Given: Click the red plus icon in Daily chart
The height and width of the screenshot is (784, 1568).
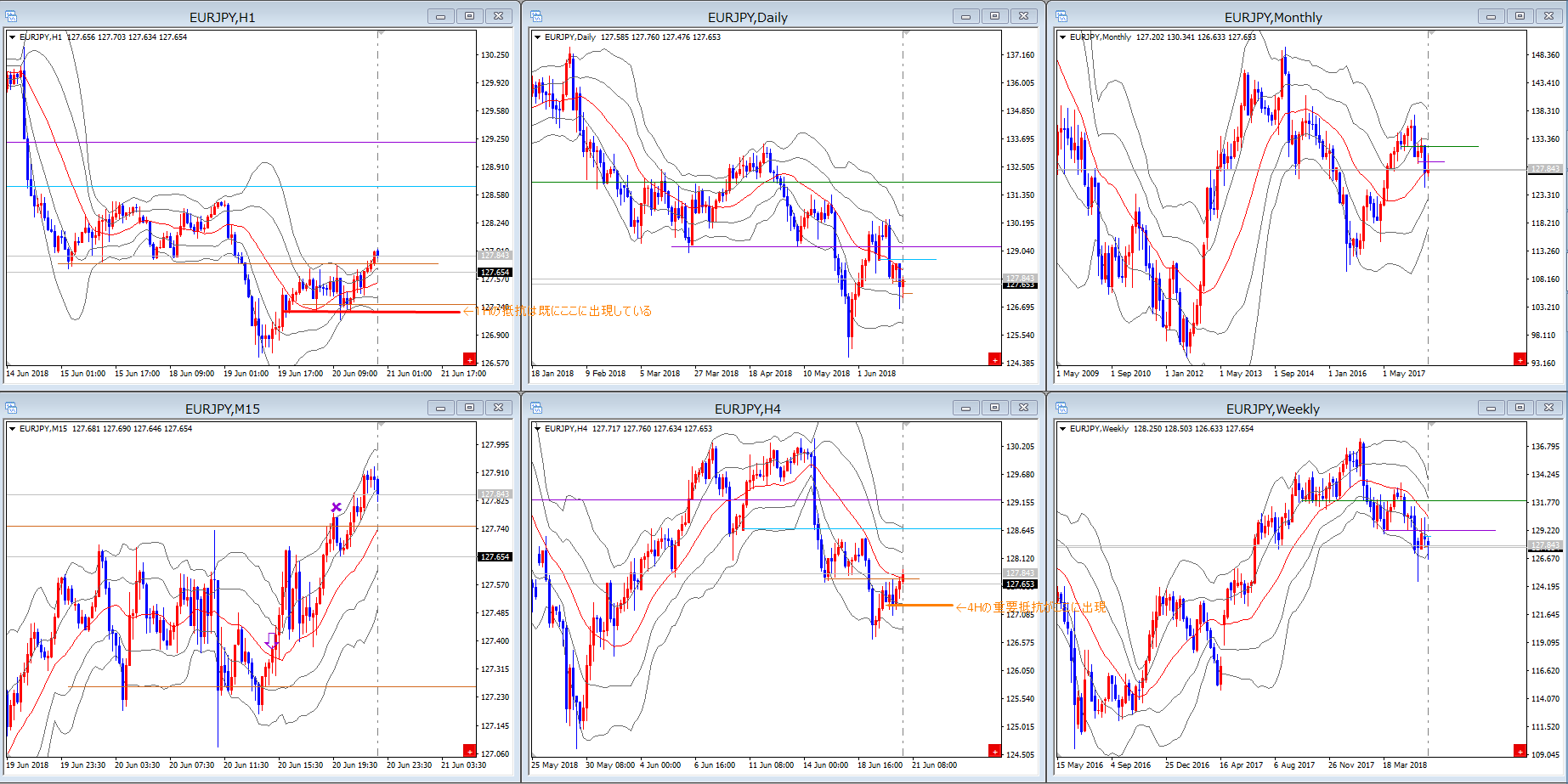Looking at the screenshot, I should 994,359.
